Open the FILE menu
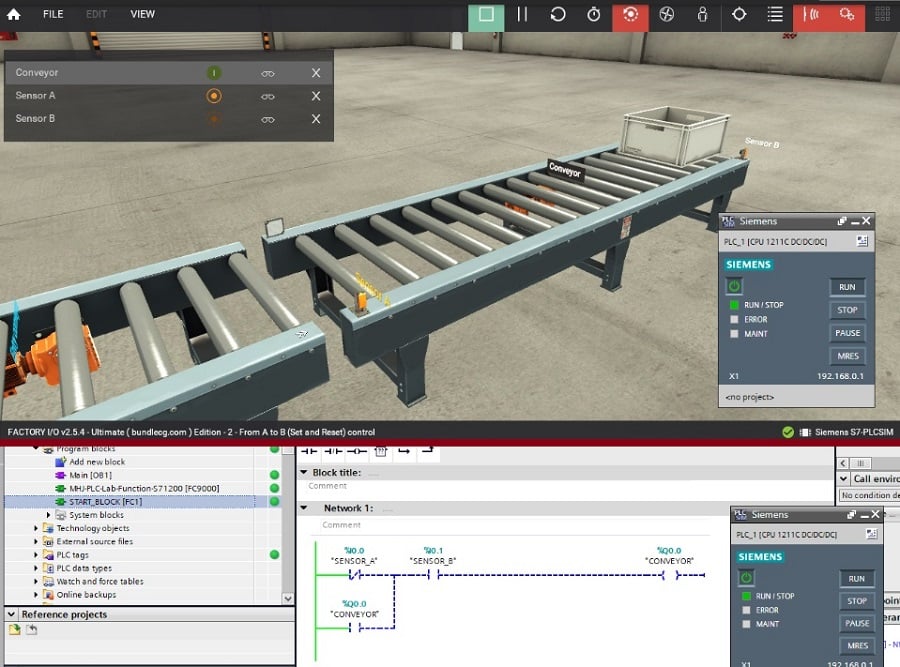 click(x=53, y=14)
